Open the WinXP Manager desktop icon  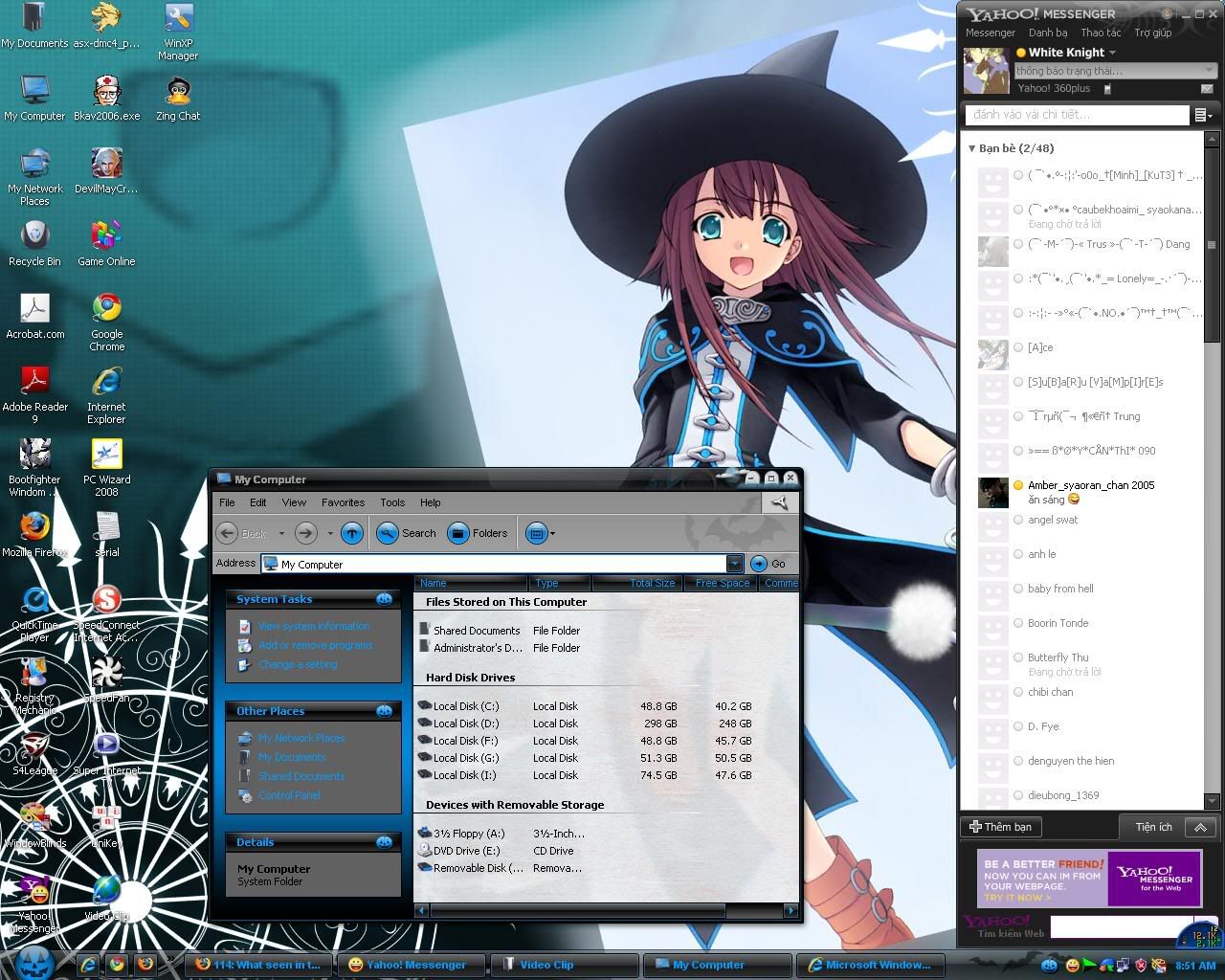click(x=178, y=33)
